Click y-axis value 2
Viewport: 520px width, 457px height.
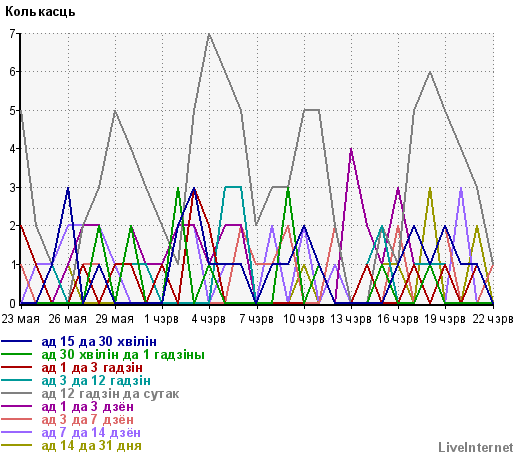coord(12,226)
